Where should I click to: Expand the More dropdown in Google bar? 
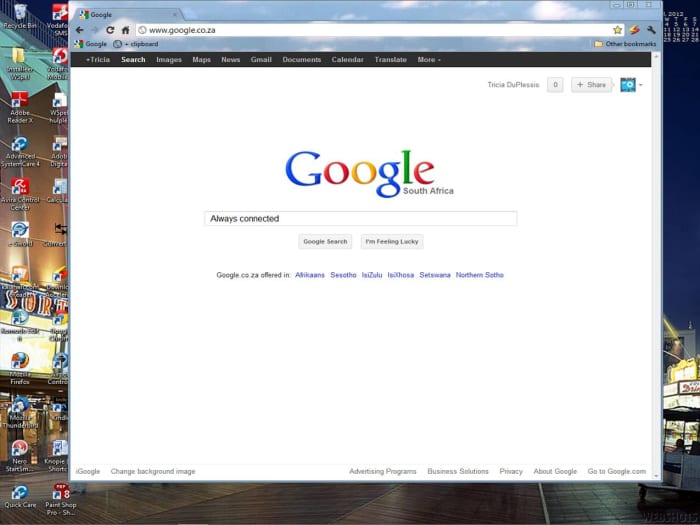429,59
